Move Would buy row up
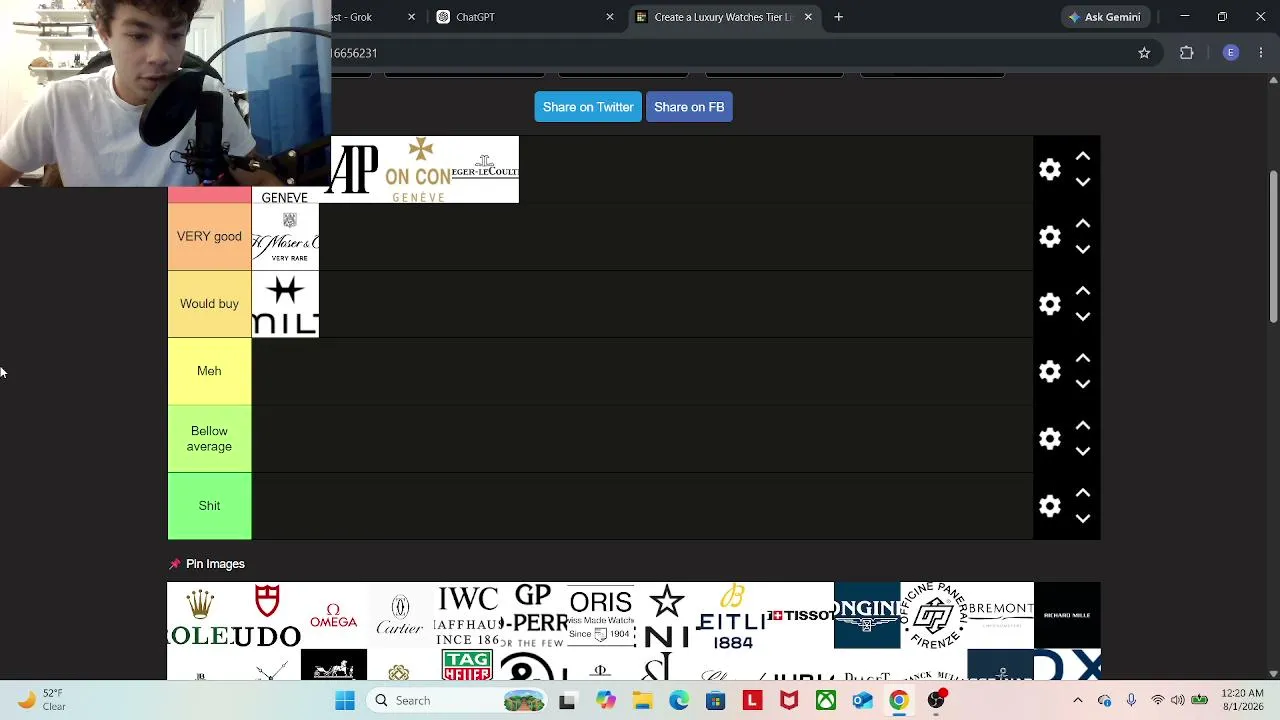The height and width of the screenshot is (720, 1280). [1083, 291]
